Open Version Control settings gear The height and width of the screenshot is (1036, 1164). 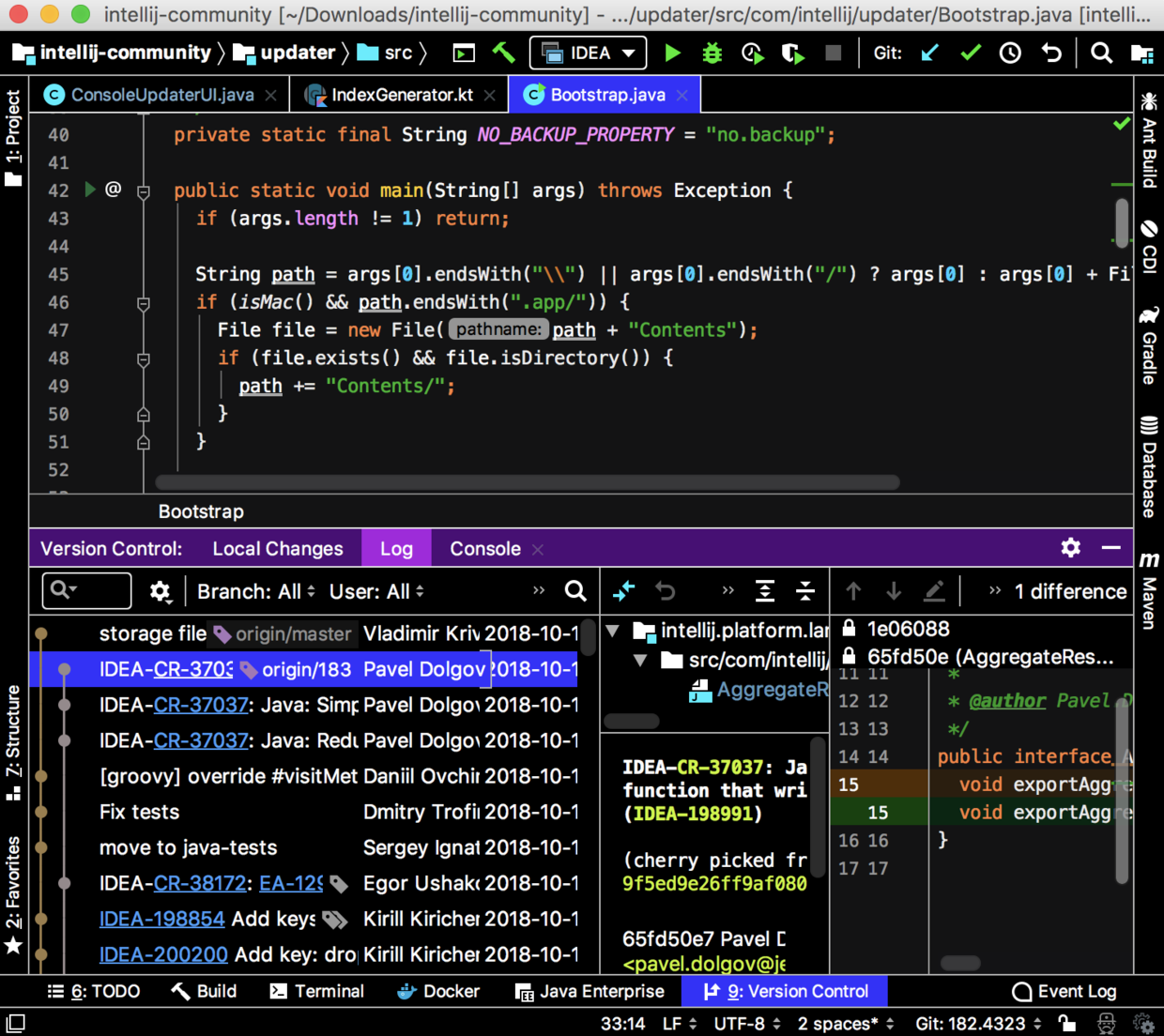point(1070,547)
